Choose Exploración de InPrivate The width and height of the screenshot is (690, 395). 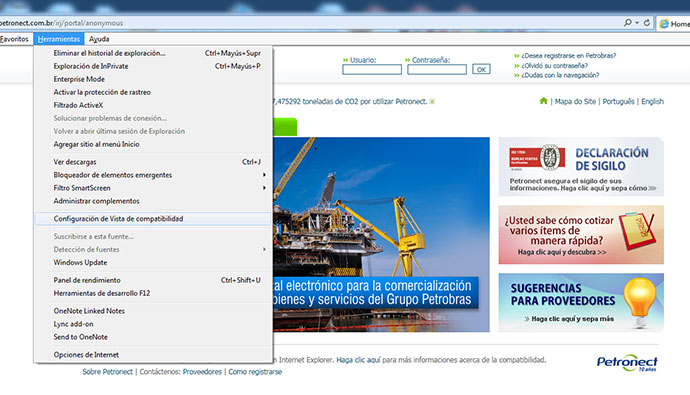[153, 66]
